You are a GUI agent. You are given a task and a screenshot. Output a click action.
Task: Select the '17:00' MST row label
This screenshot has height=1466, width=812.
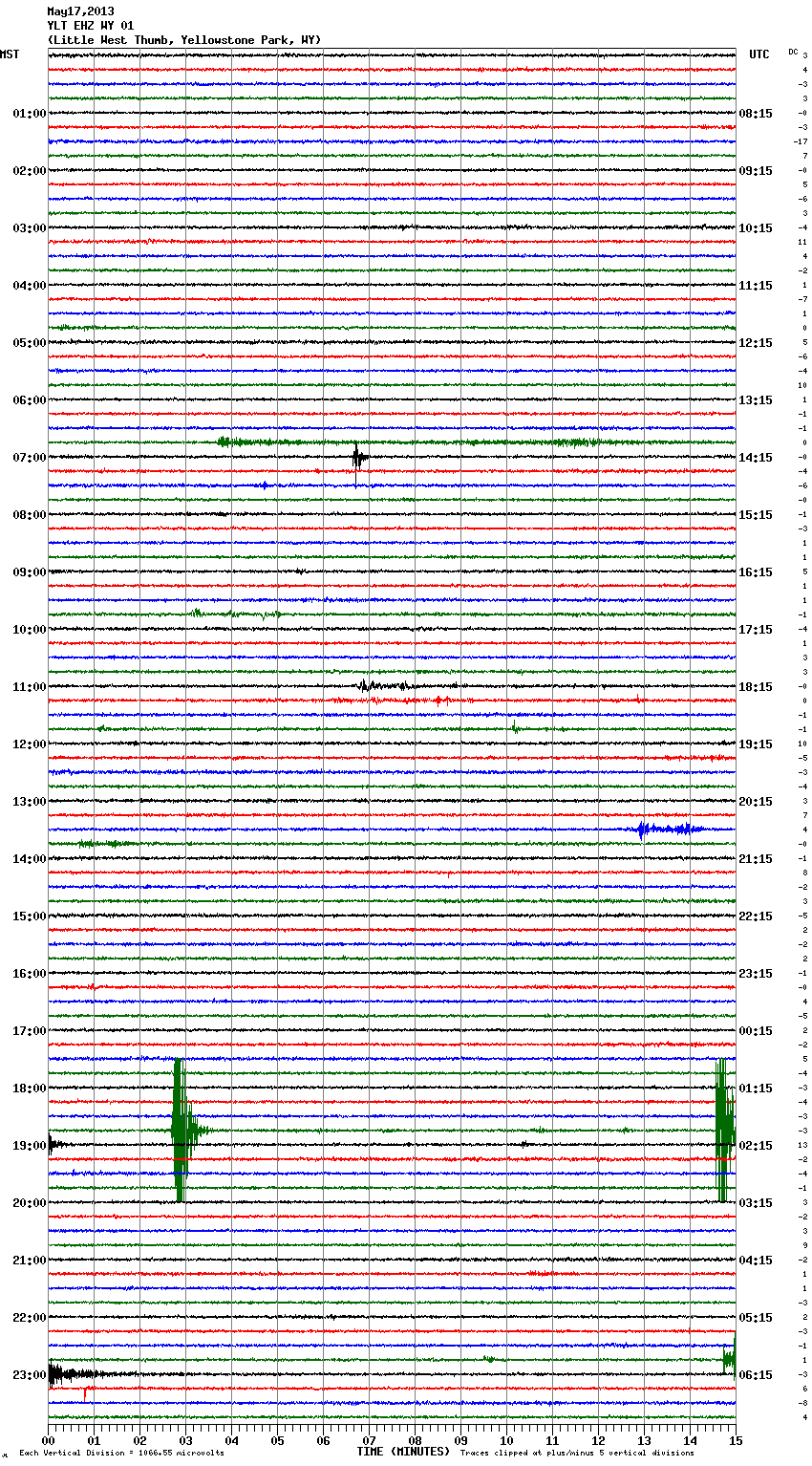[30, 1031]
